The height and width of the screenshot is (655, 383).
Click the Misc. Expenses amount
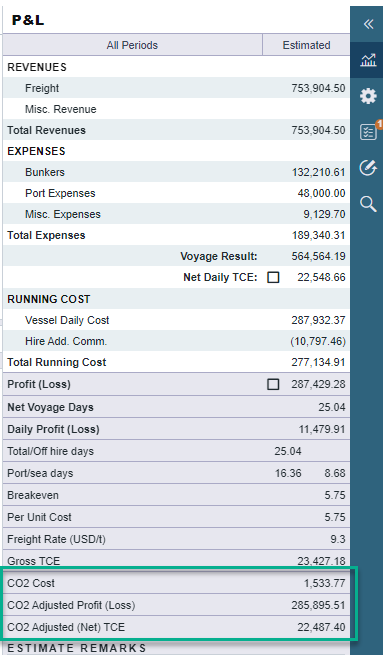click(x=324, y=214)
